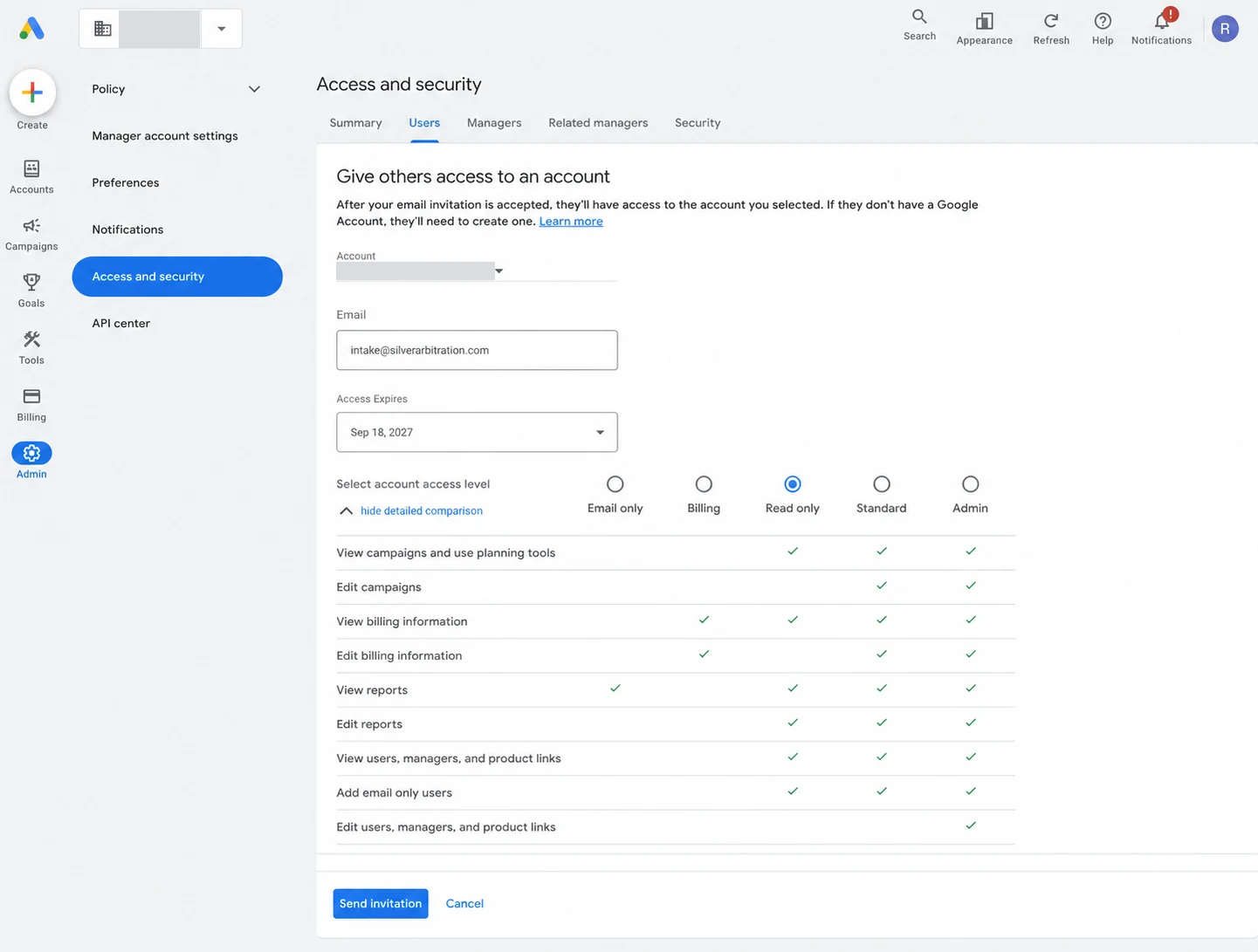This screenshot has height=952, width=1258.
Task: Go to Accounts in the sidebar
Action: point(31,176)
